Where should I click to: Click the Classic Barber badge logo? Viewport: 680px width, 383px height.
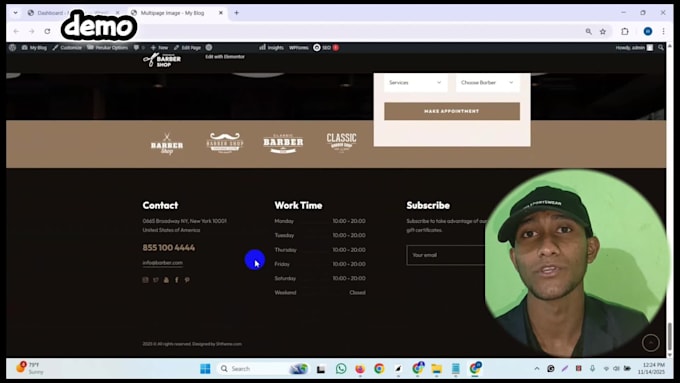(x=283, y=144)
